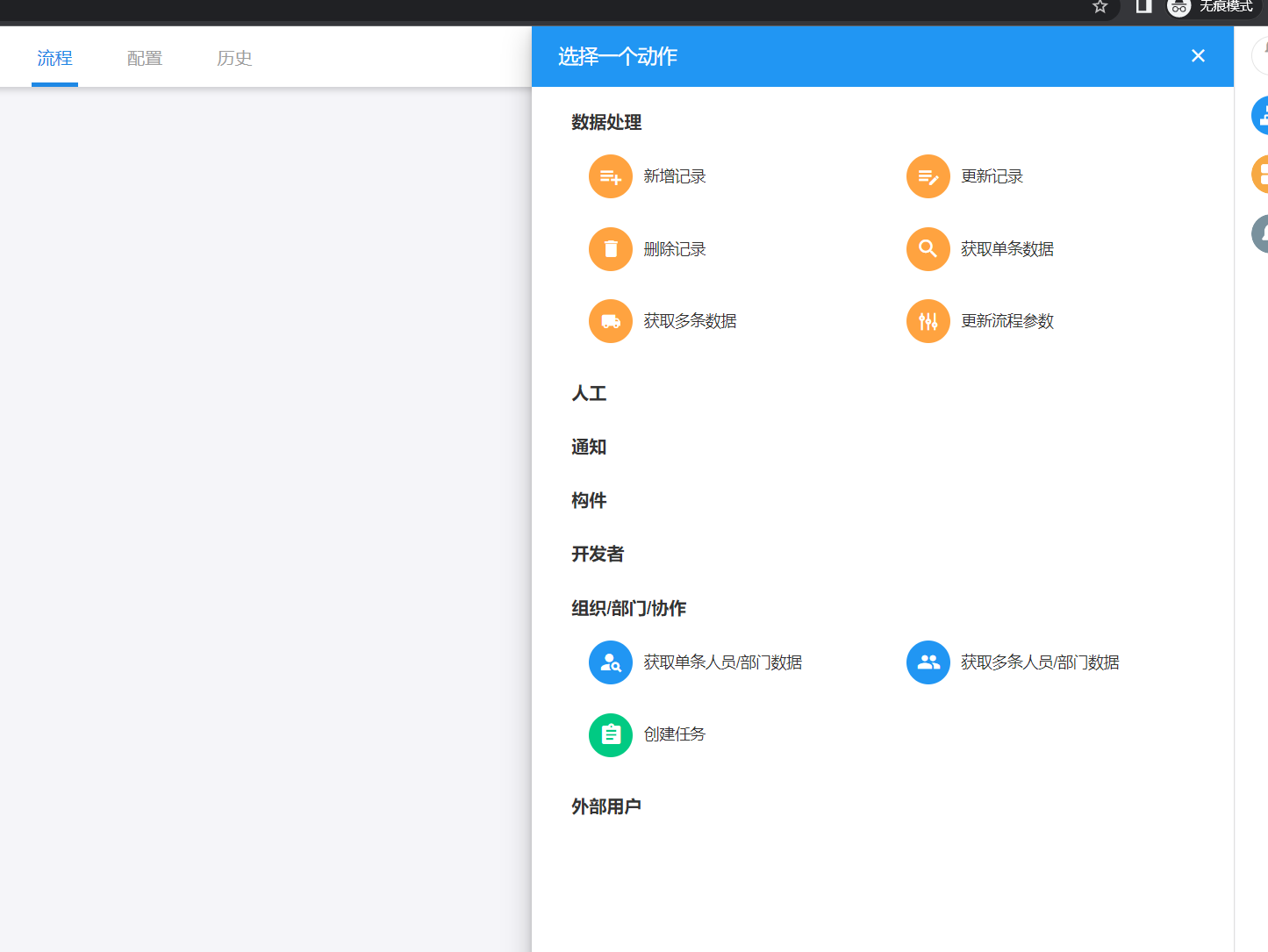Expand the 开发者 action section
Screen dimensions: 1268x952
598,554
